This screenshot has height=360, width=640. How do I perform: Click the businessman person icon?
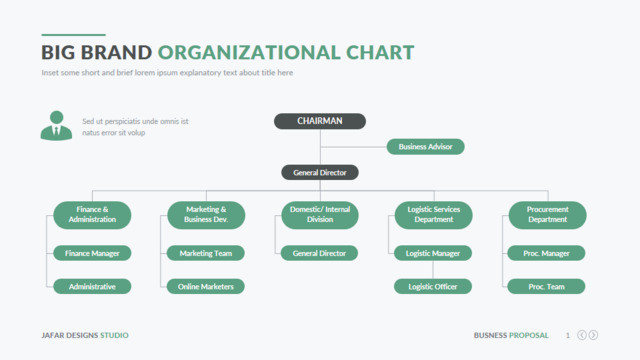tap(56, 126)
